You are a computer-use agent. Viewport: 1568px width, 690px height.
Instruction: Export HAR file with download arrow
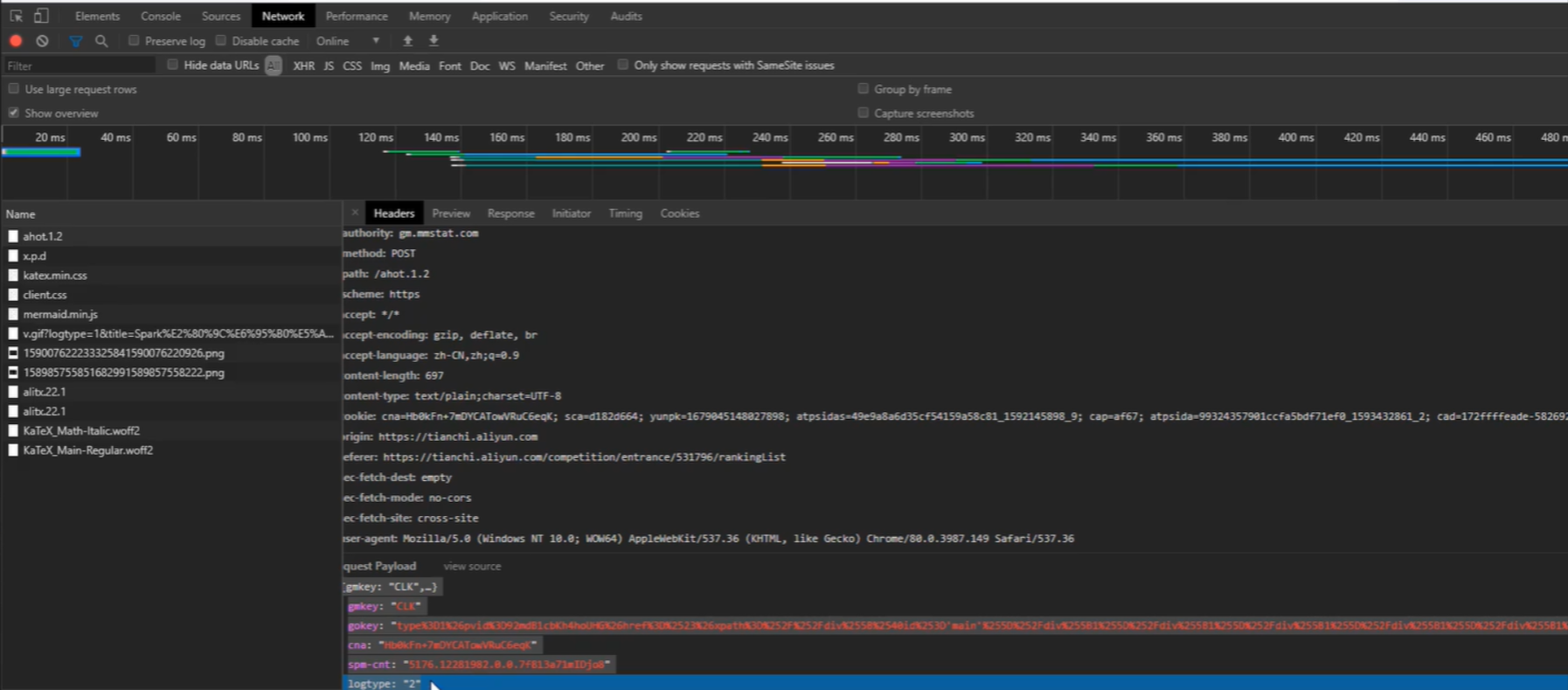click(x=434, y=40)
